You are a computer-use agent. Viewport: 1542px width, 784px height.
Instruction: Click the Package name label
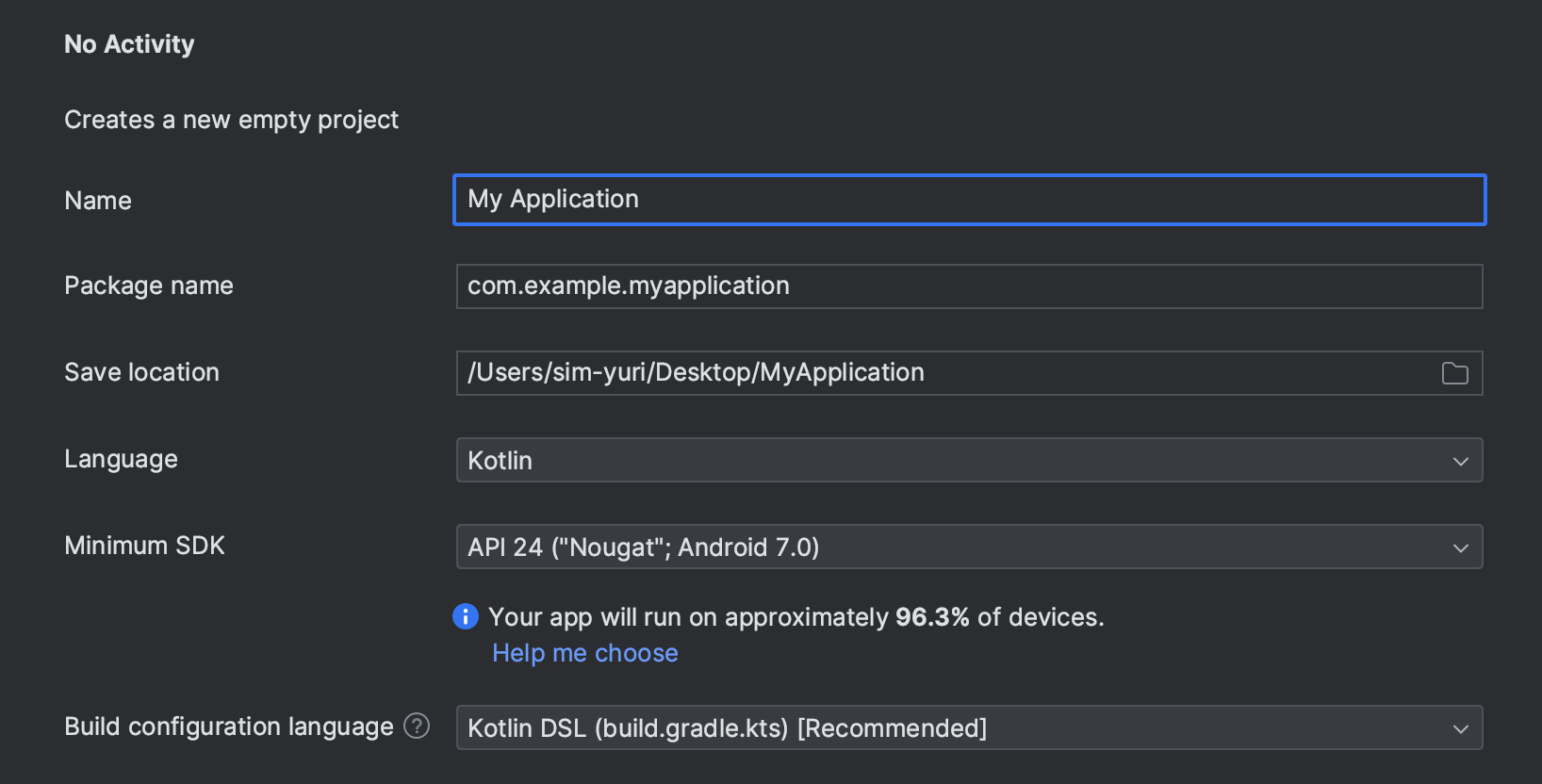(149, 286)
